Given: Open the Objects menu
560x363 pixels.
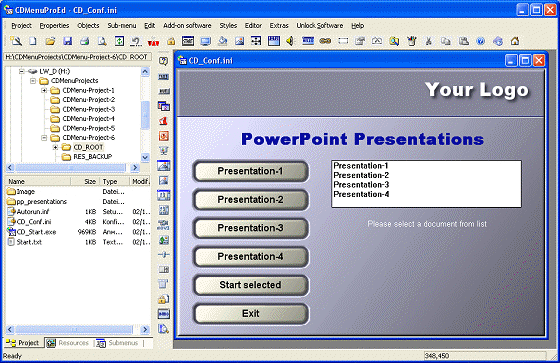Looking at the screenshot, I should pyautogui.click(x=88, y=26).
